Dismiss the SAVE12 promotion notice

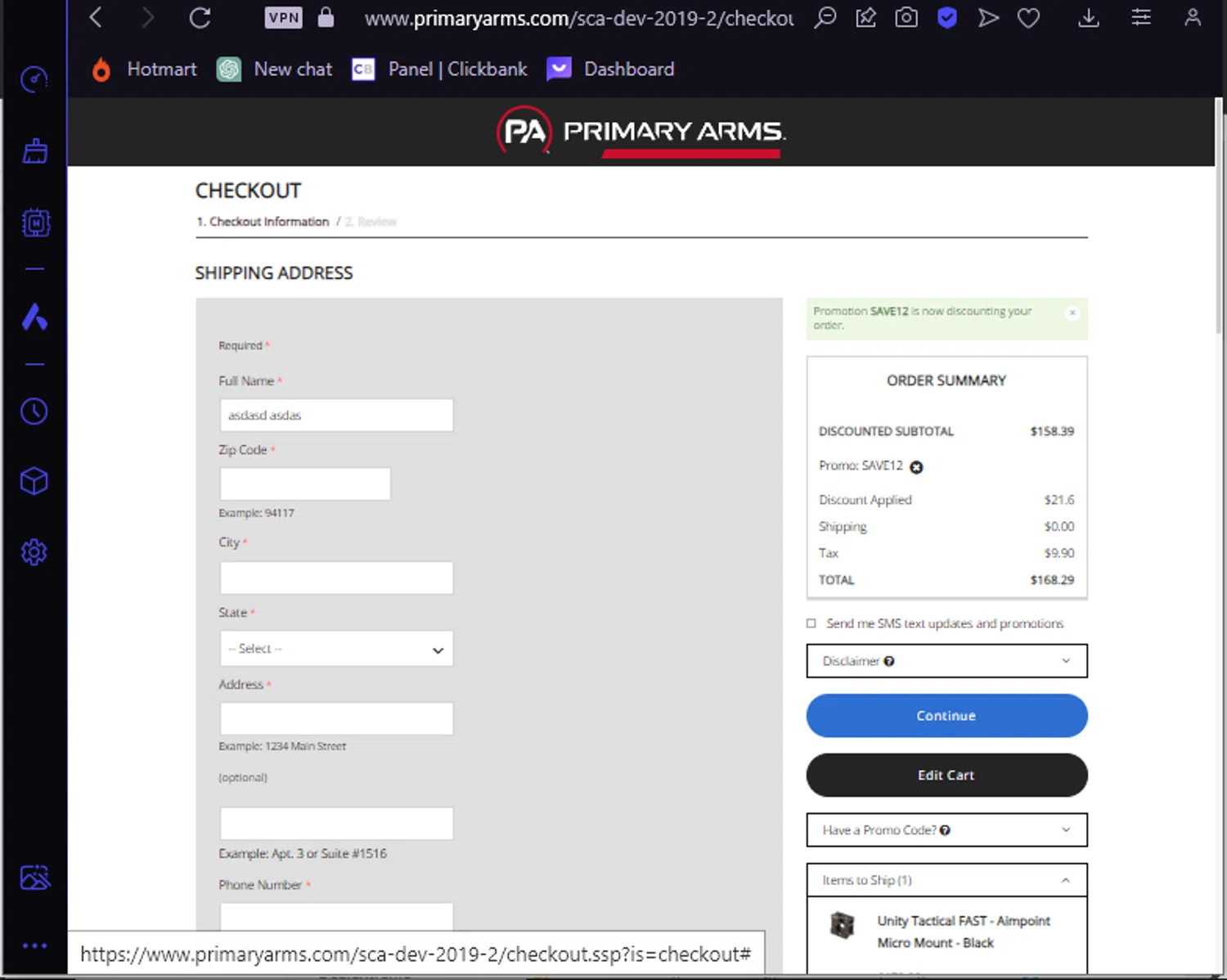pos(1072,312)
